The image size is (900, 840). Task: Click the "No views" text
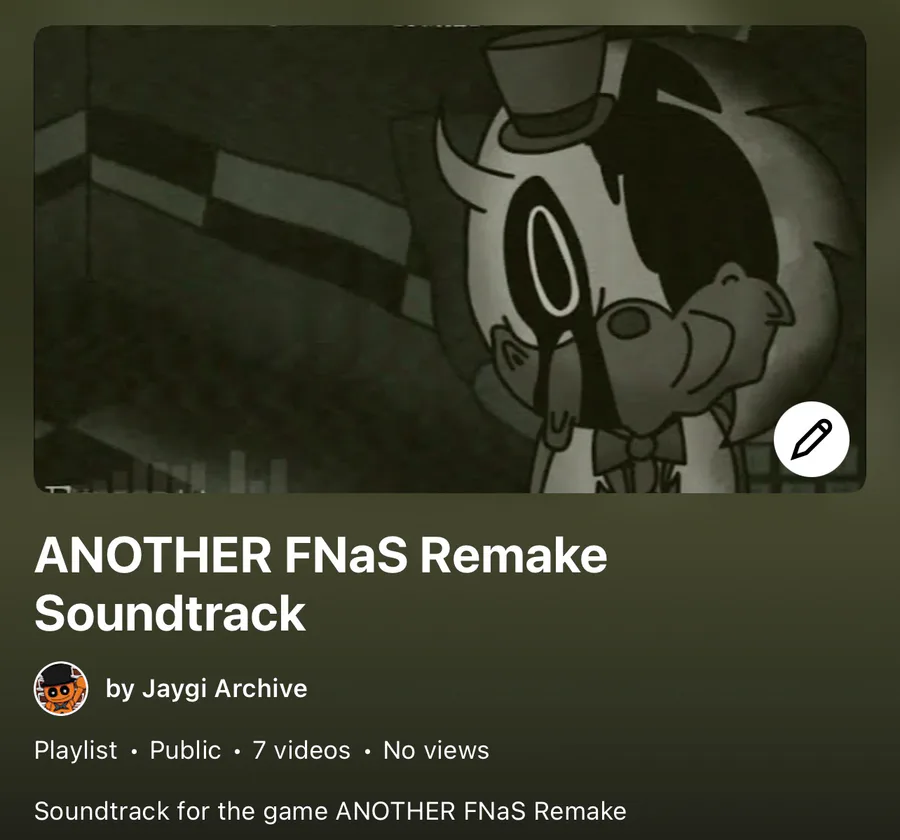click(x=436, y=750)
